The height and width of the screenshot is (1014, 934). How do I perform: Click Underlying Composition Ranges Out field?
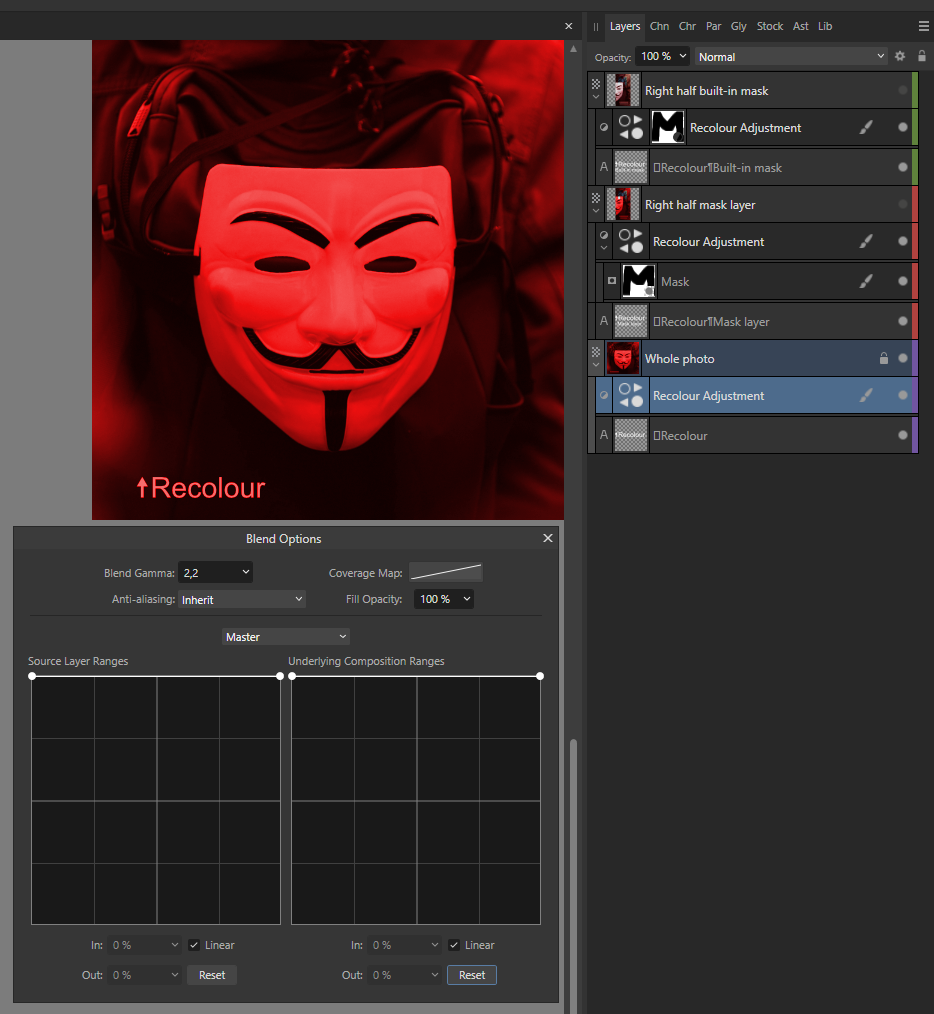(404, 975)
